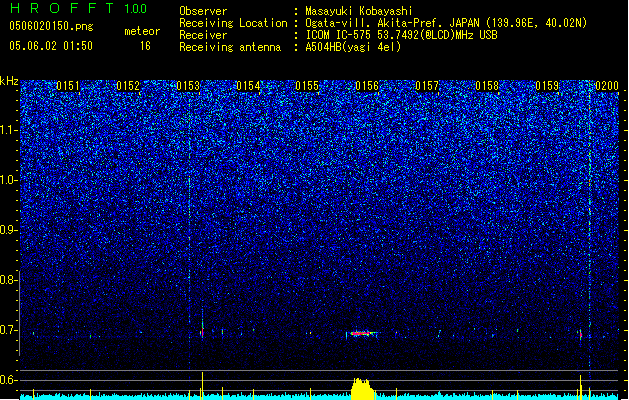Image resolution: width=629 pixels, height=400 pixels.
Task: Click the 0.7 kHz frequency axis label
Action: (9, 330)
